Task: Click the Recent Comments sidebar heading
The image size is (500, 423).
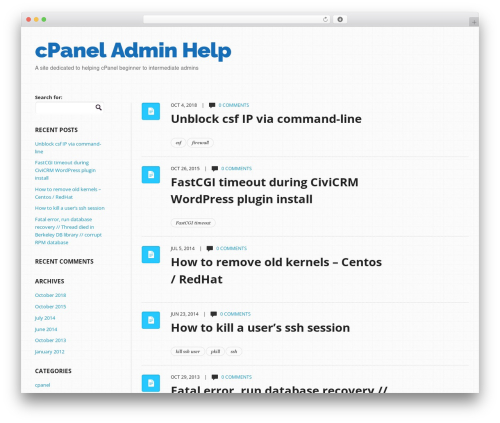Action: 64,262
